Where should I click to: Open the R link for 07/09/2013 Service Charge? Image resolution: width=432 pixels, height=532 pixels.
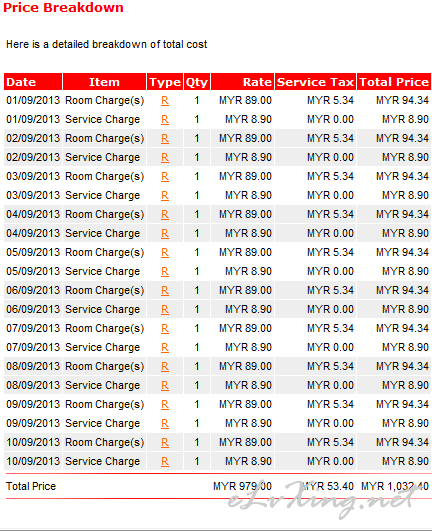[x=165, y=348]
